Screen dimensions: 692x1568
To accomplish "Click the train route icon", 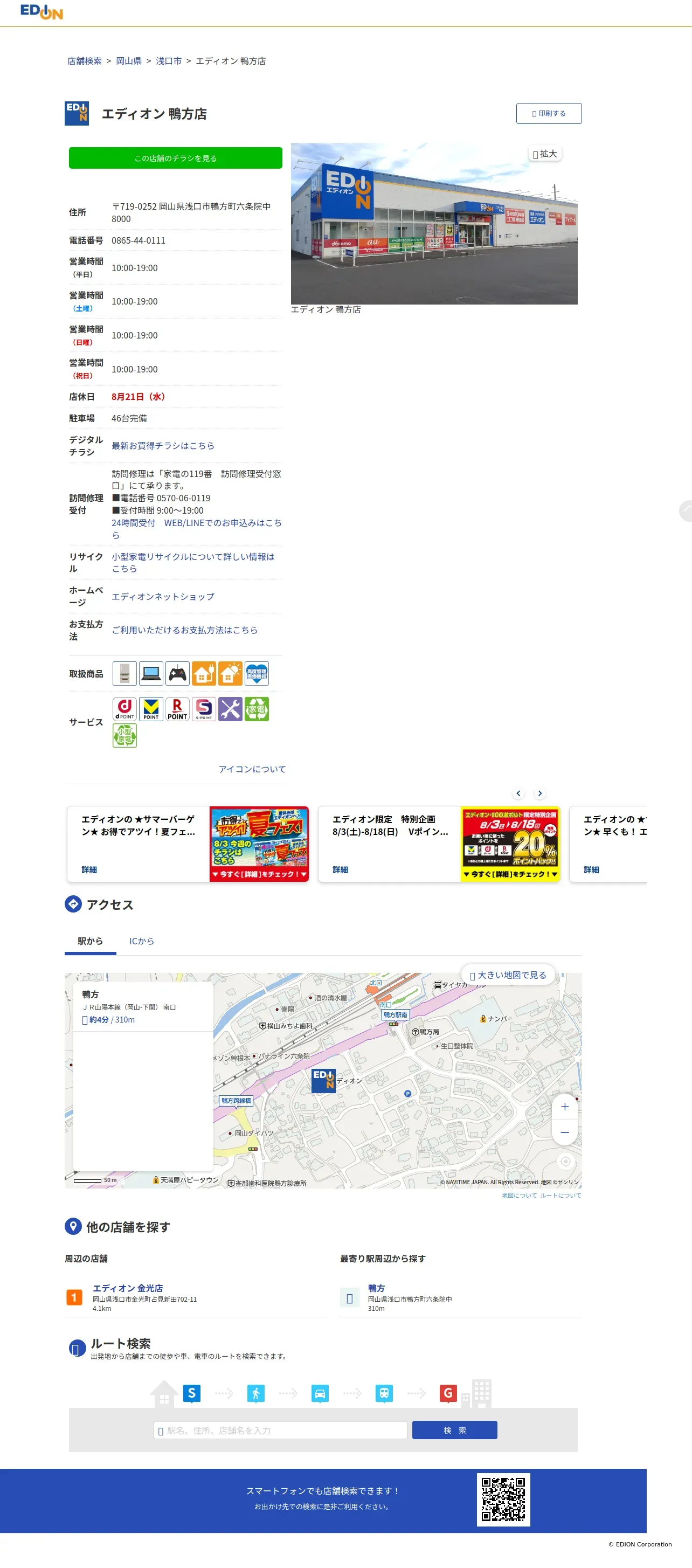I will click(x=384, y=1393).
